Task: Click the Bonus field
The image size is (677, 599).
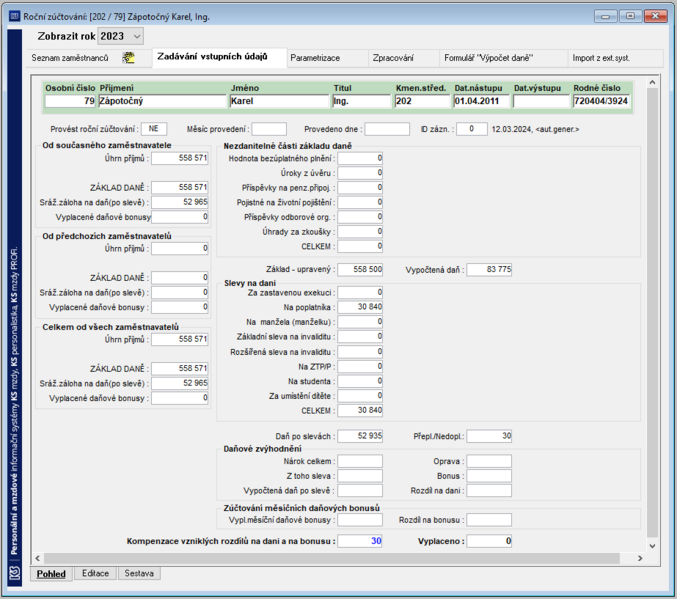Action: [x=489, y=476]
